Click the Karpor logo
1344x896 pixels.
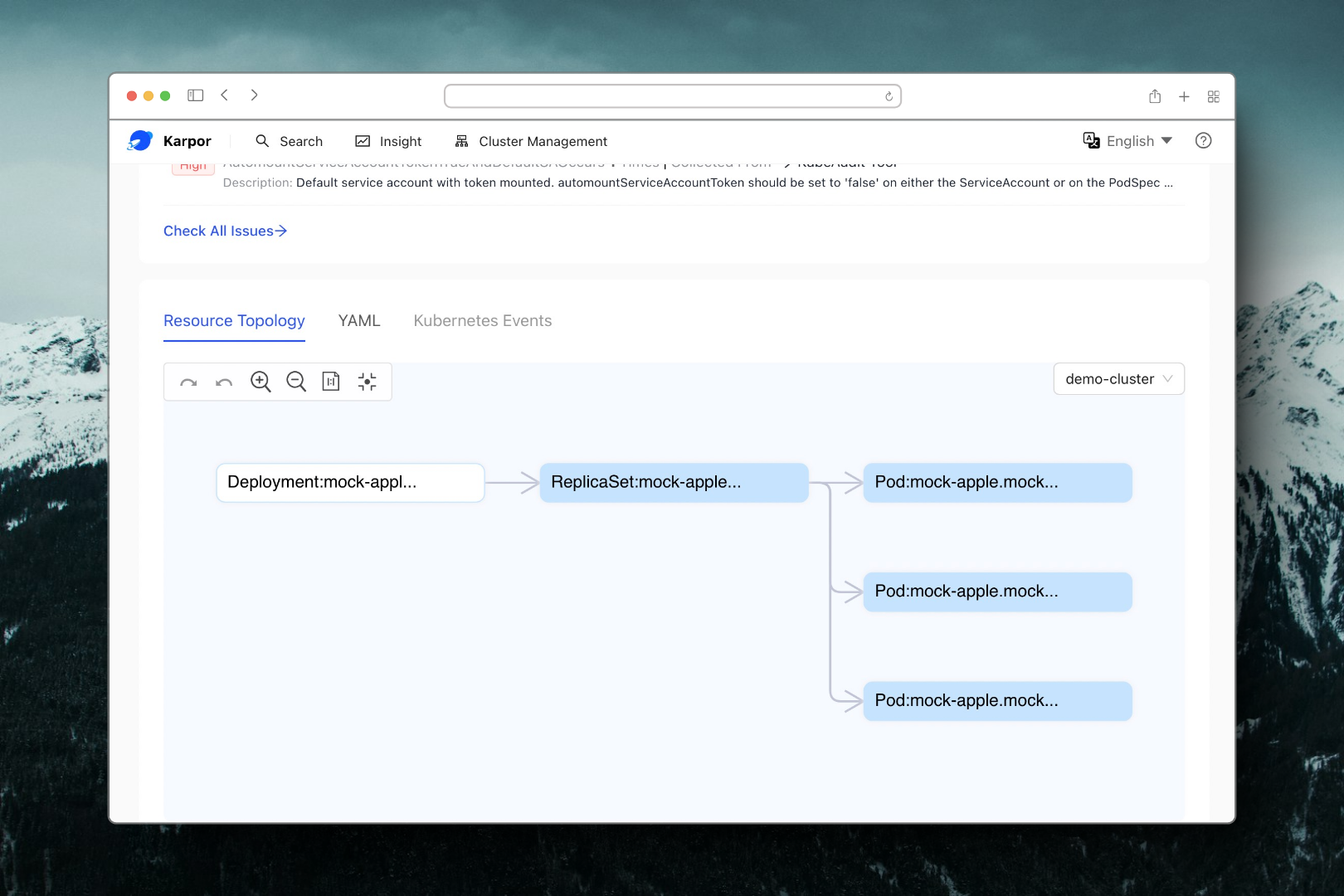coord(140,141)
